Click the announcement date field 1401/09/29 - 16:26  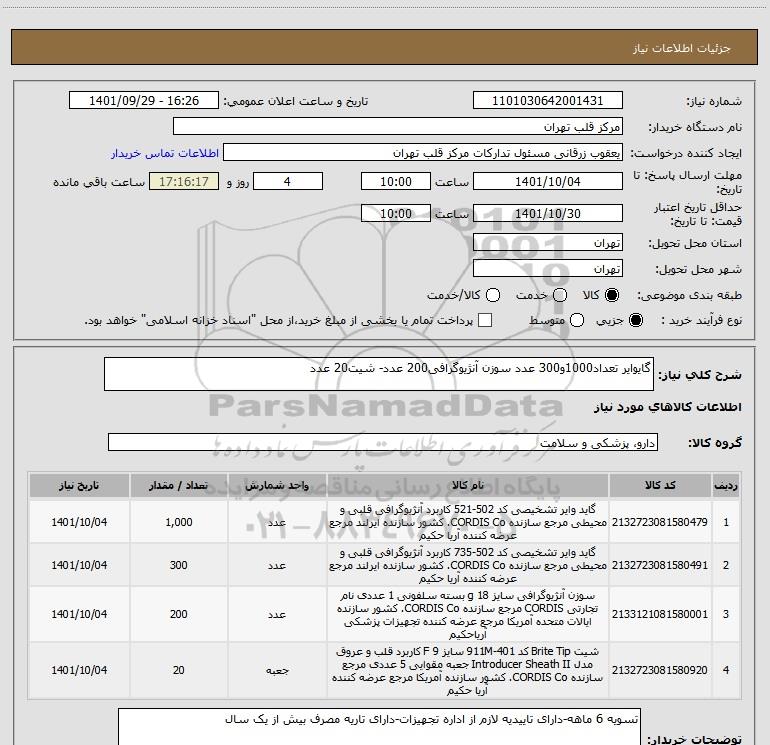point(144,101)
